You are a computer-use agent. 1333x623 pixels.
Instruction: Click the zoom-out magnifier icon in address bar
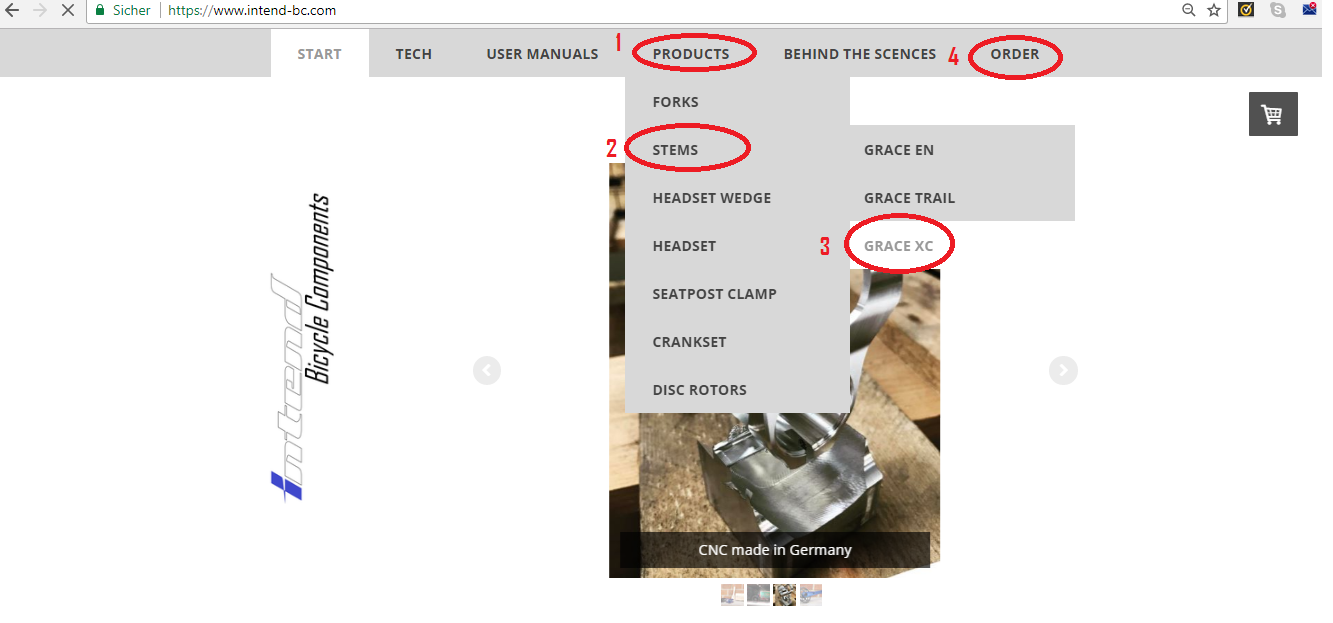(1188, 10)
